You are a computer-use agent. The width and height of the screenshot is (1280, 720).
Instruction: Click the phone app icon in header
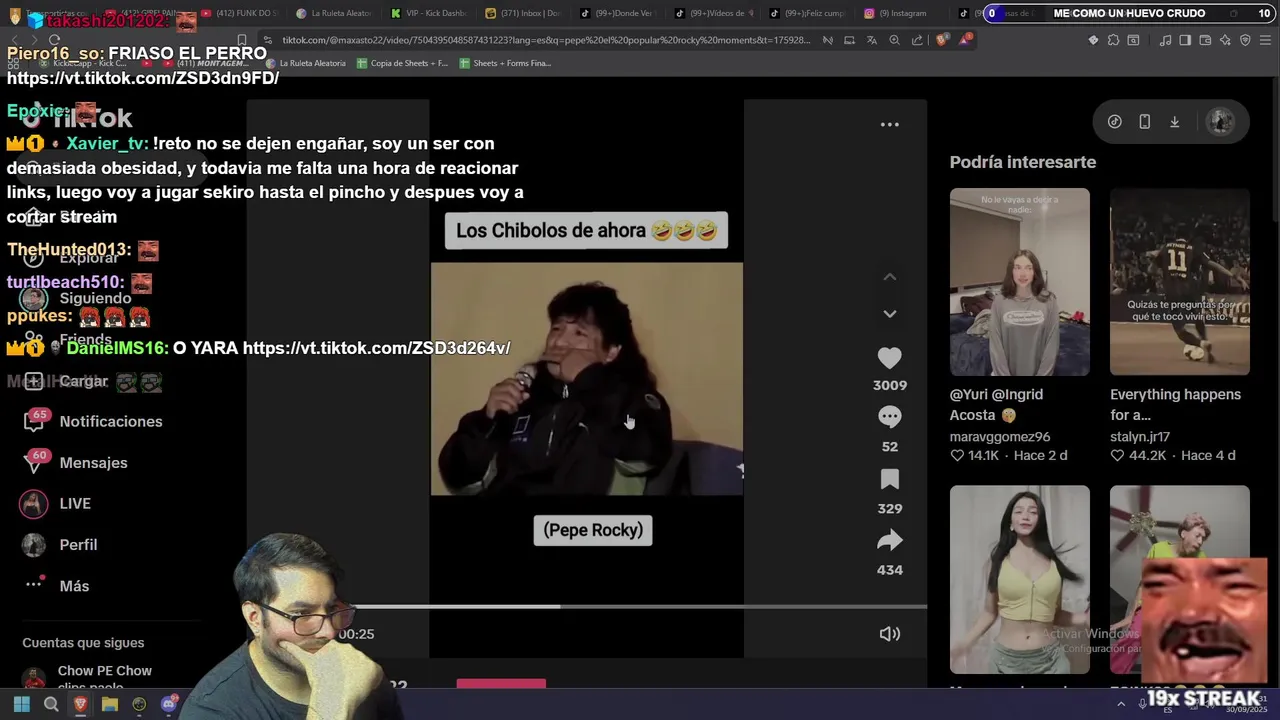click(x=1144, y=122)
